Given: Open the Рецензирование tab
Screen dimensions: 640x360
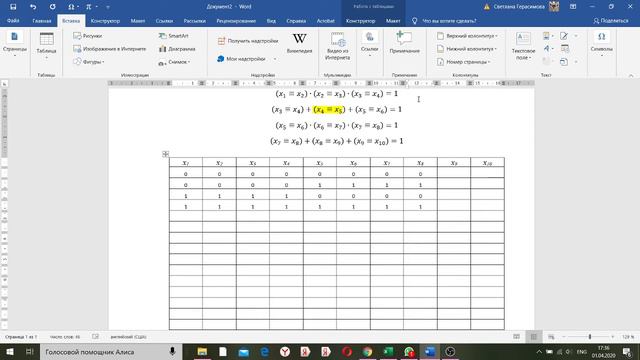Looking at the screenshot, I should click(x=236, y=20).
